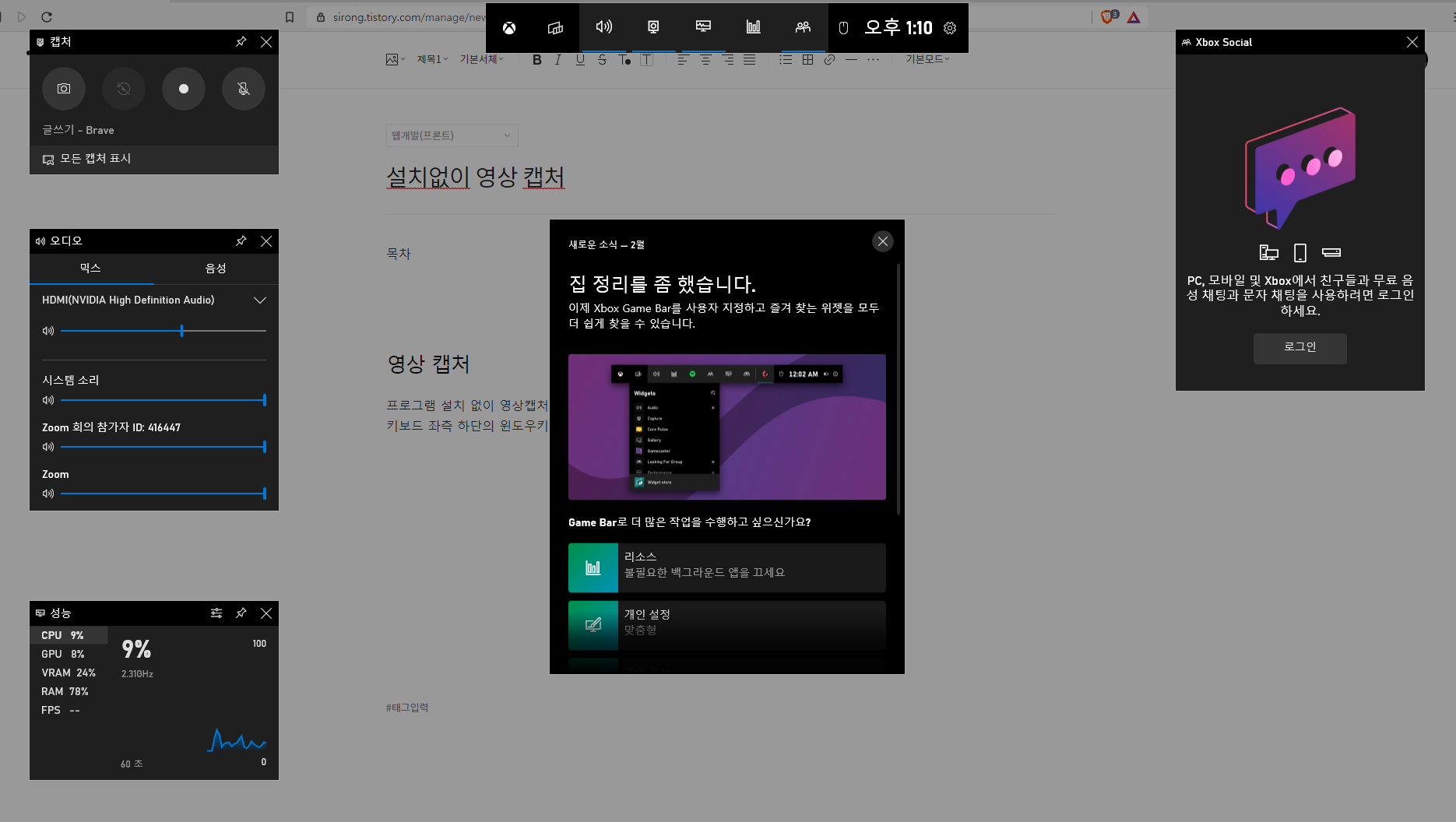Center align text in the editor
This screenshot has width=1456, height=822.
pos(705,60)
